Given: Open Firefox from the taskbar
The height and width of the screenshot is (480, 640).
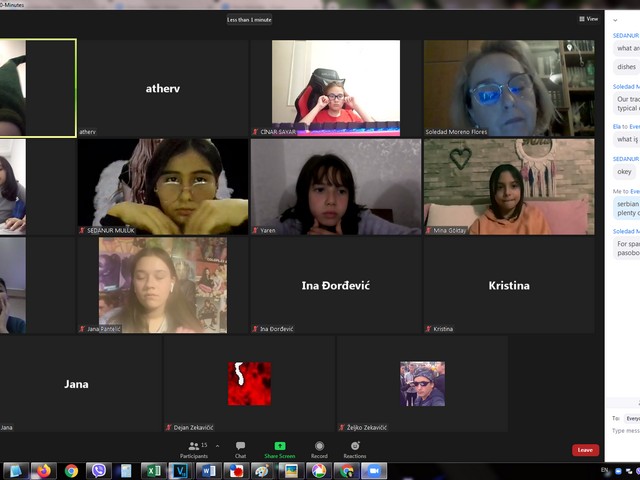Looking at the screenshot, I should [x=44, y=471].
